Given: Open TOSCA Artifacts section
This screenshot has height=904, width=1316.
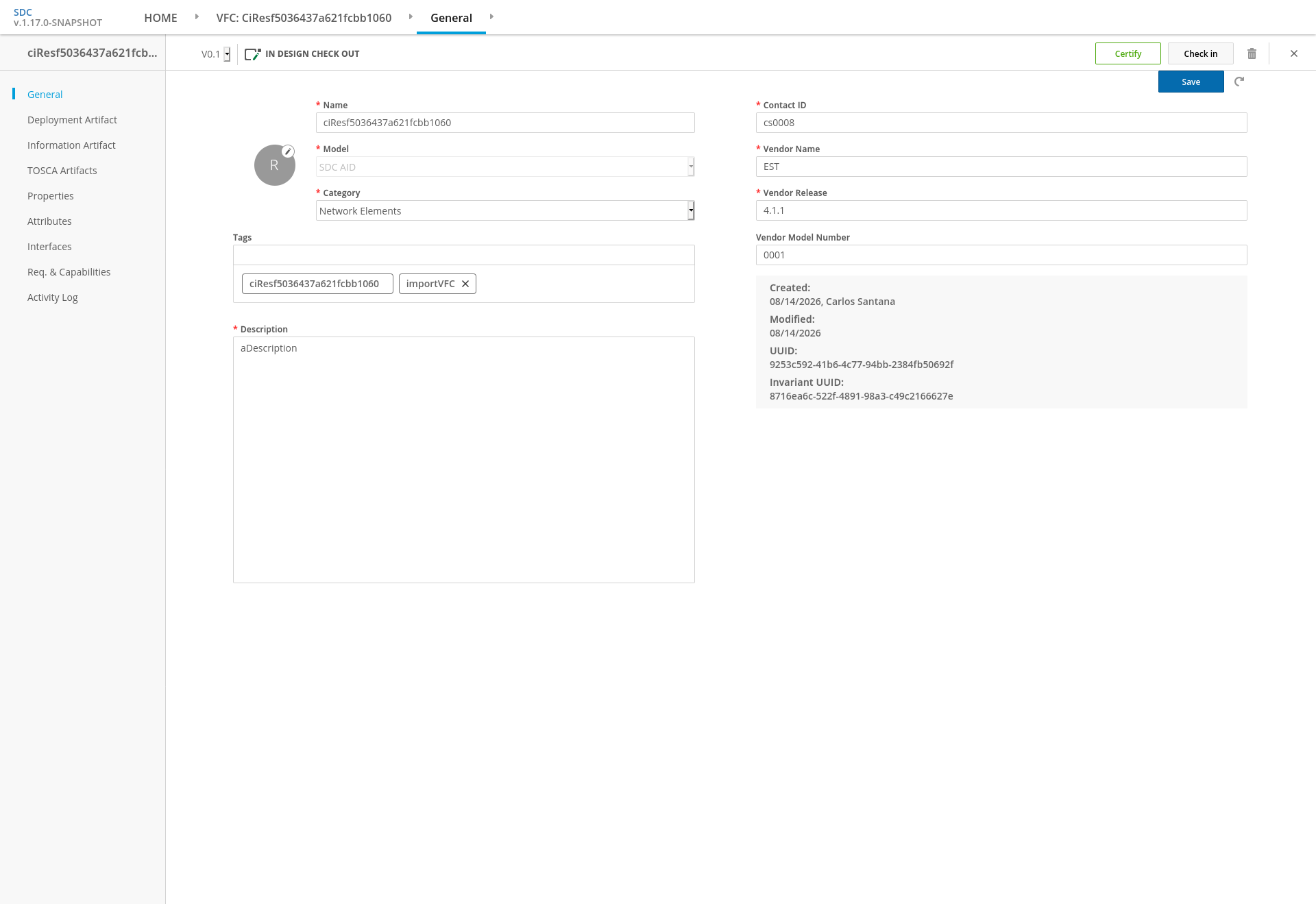Looking at the screenshot, I should point(62,171).
